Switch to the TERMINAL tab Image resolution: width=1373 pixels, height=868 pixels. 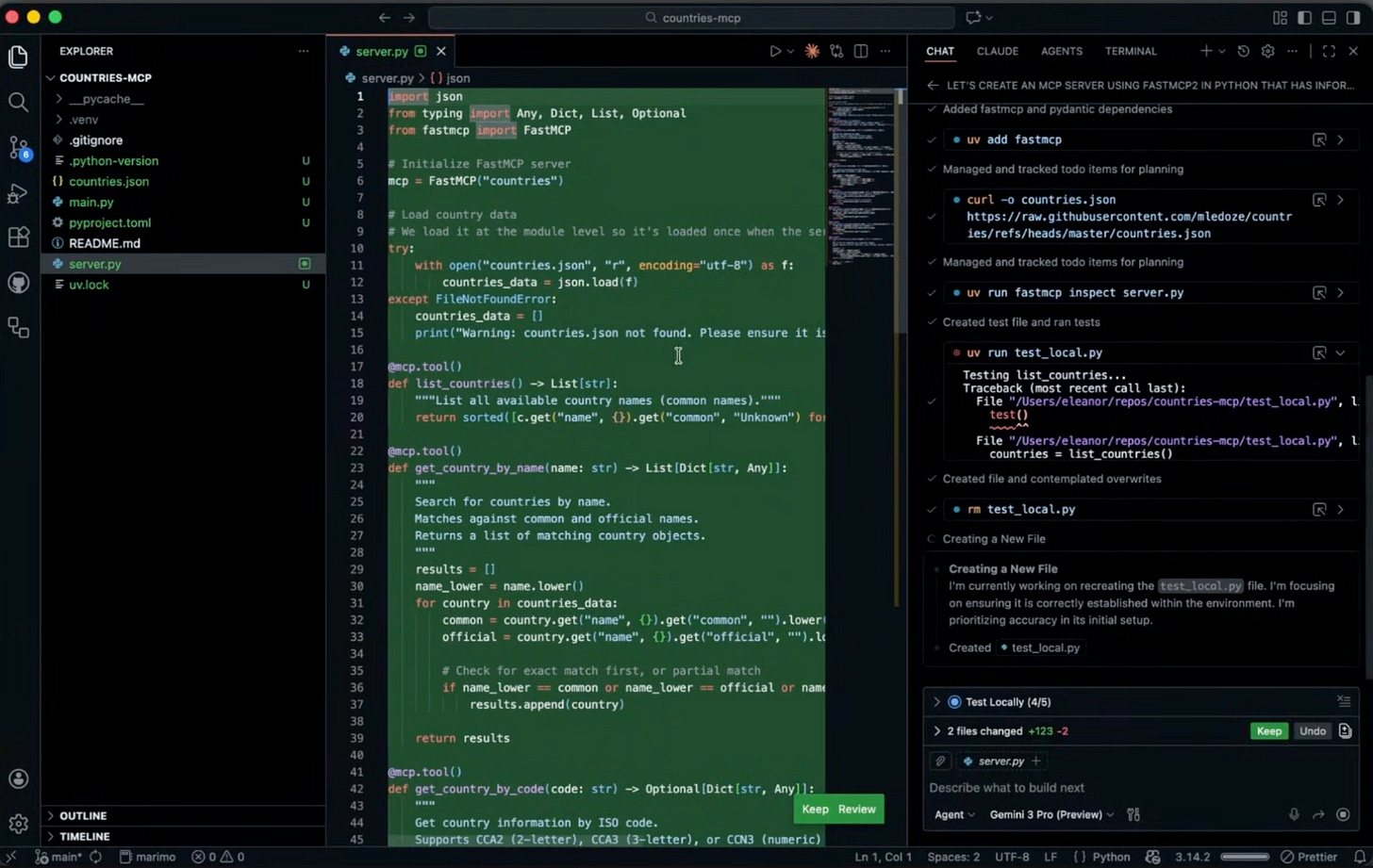1130,52
